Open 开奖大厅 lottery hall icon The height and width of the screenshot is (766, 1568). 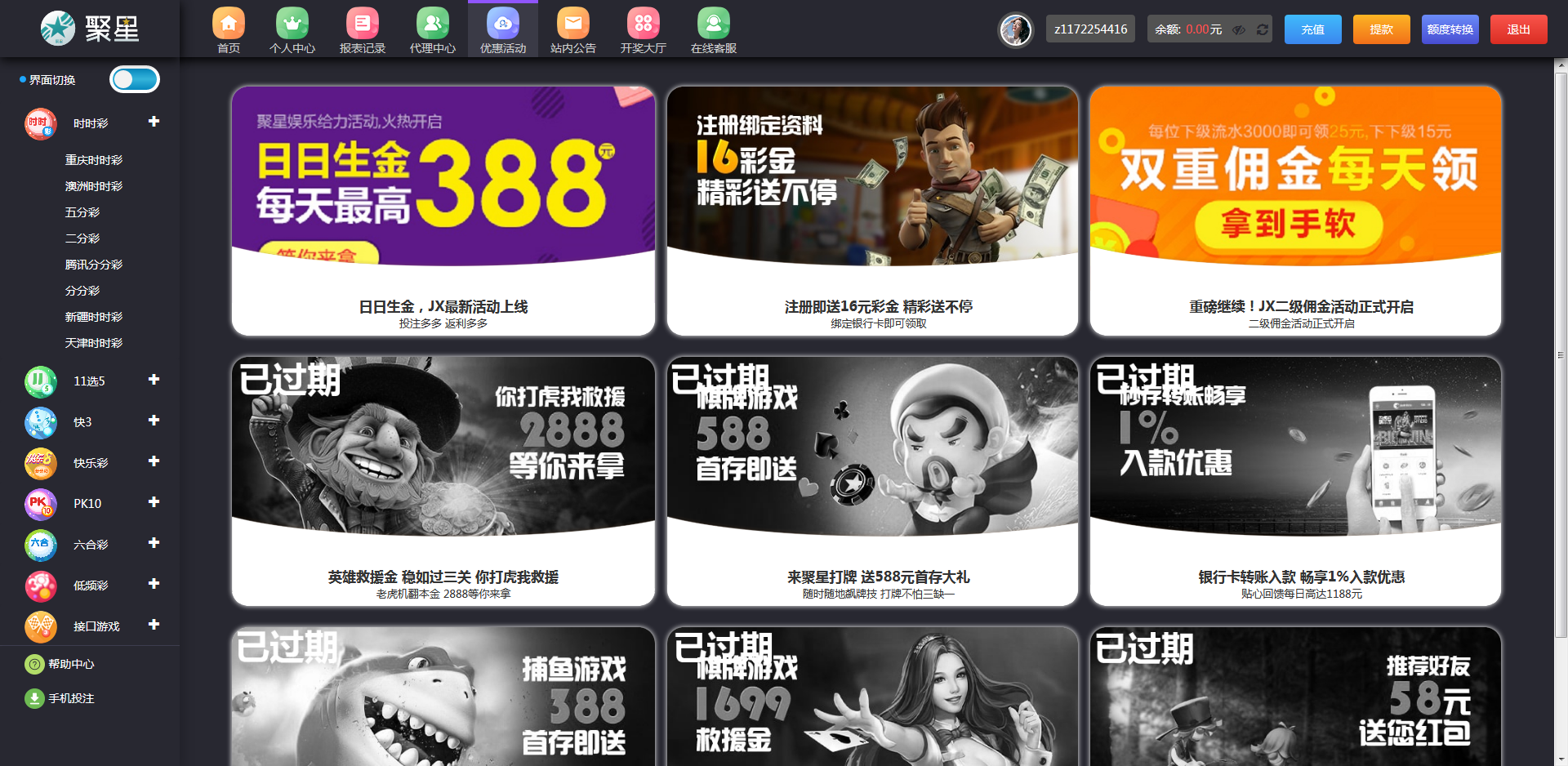pyautogui.click(x=644, y=24)
